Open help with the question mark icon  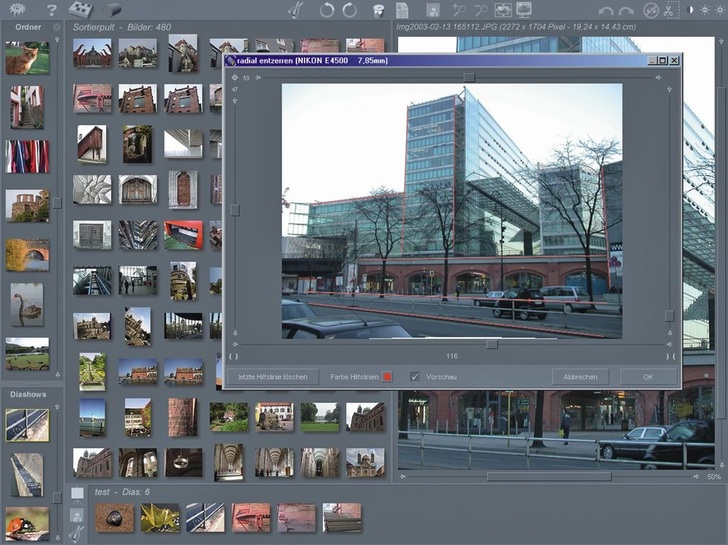[x=51, y=9]
